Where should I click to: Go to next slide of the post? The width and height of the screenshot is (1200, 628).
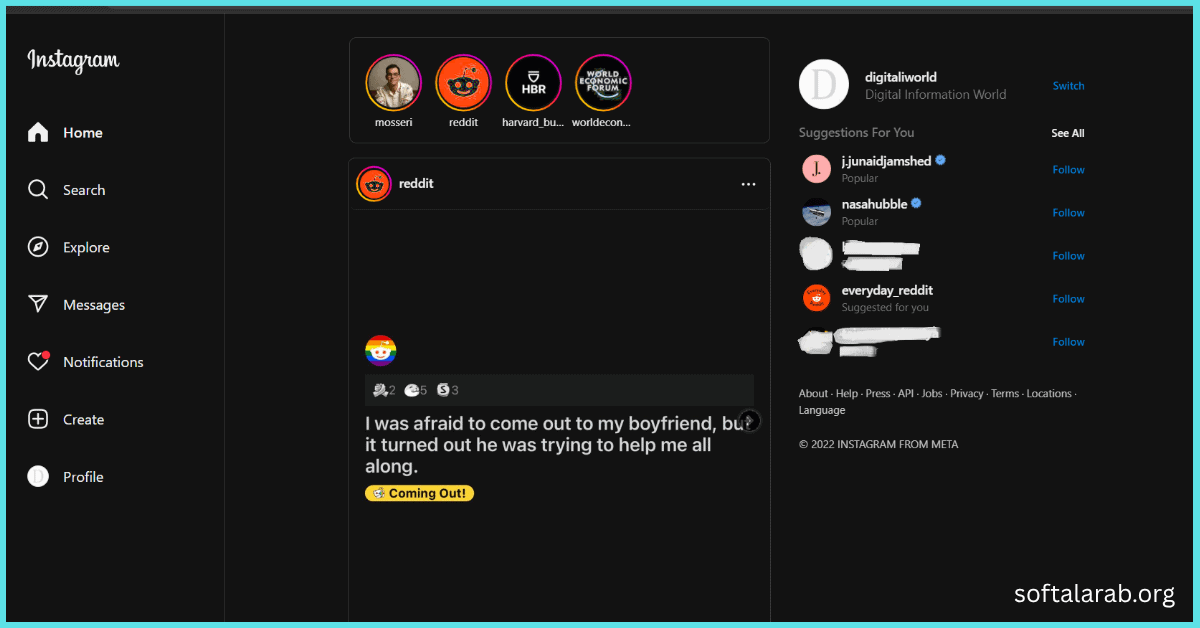point(749,421)
